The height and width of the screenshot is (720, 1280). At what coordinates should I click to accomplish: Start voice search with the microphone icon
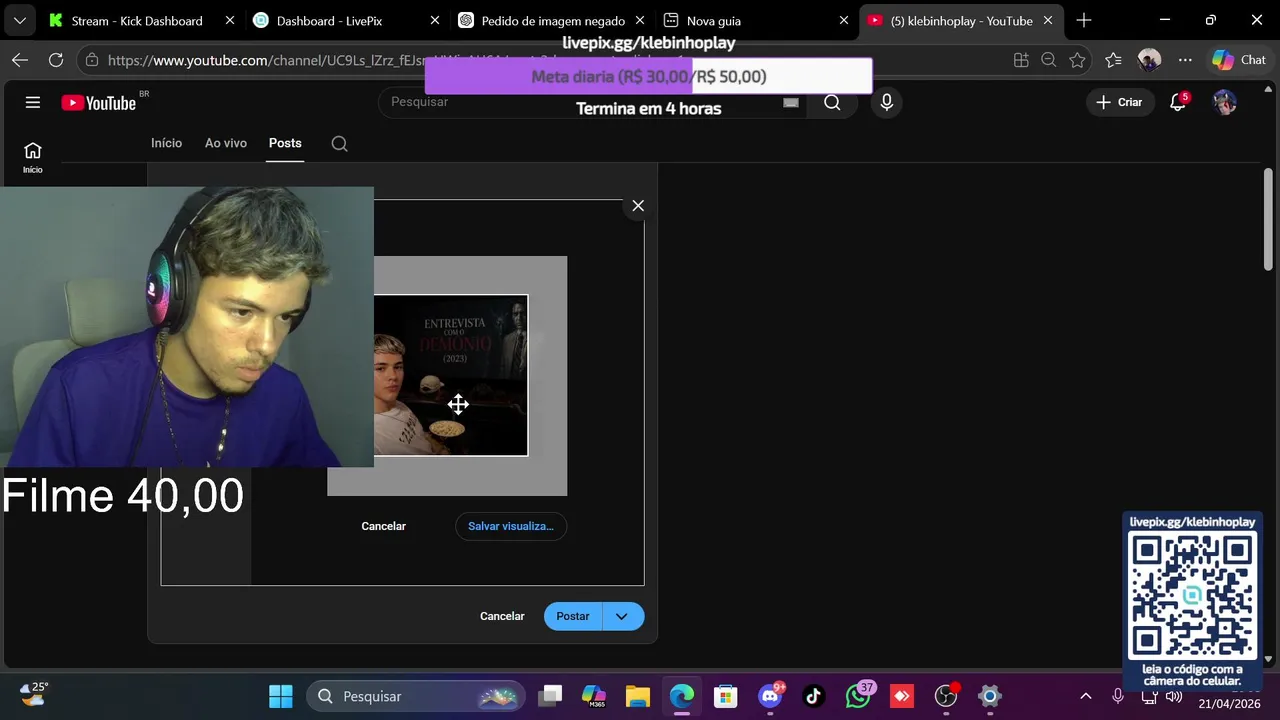886,102
